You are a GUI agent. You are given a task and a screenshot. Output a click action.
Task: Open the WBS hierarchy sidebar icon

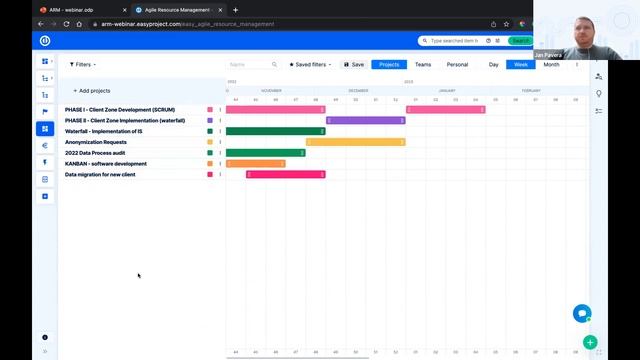click(45, 95)
